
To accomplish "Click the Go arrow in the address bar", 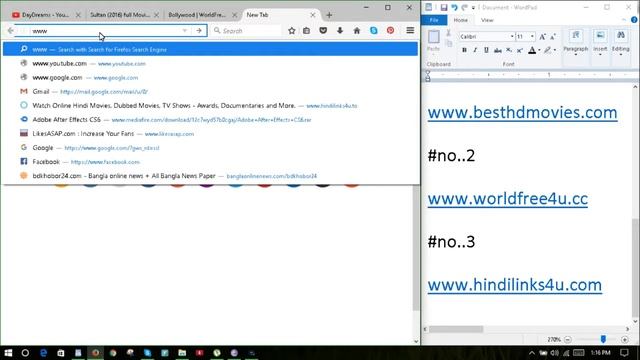I will (x=199, y=31).
